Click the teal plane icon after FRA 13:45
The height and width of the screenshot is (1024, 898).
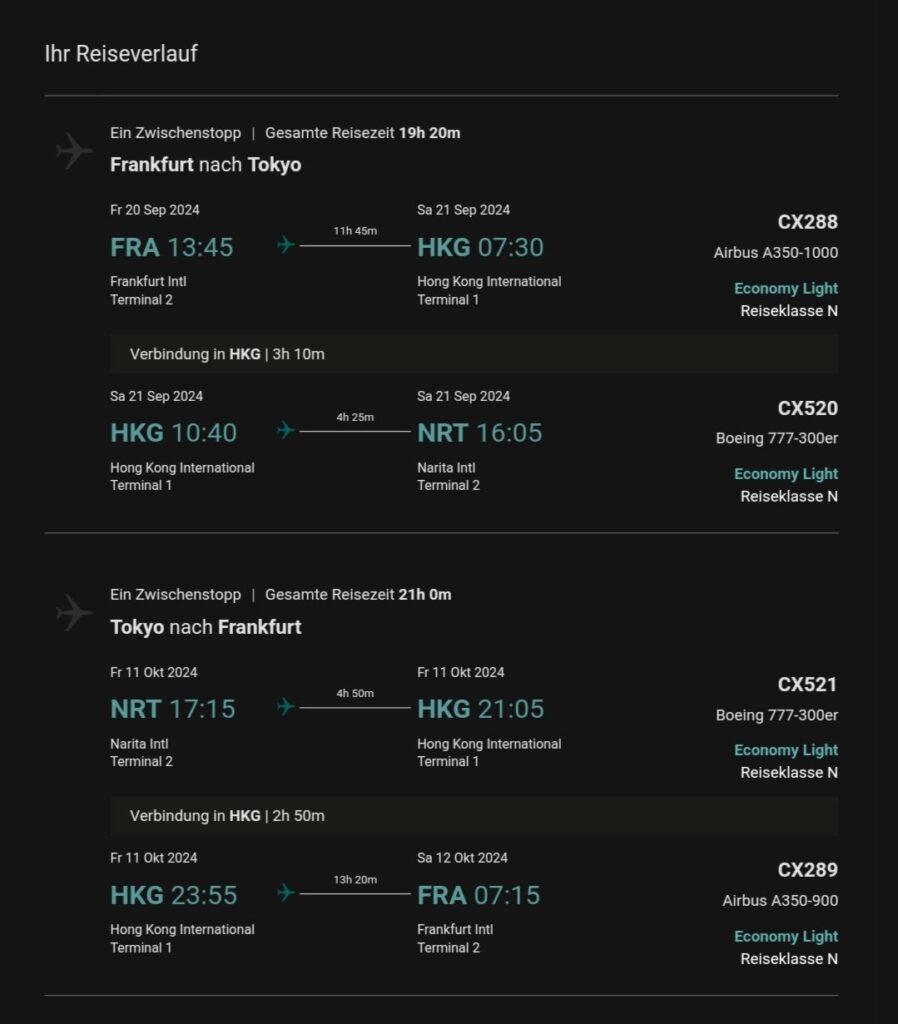click(286, 245)
